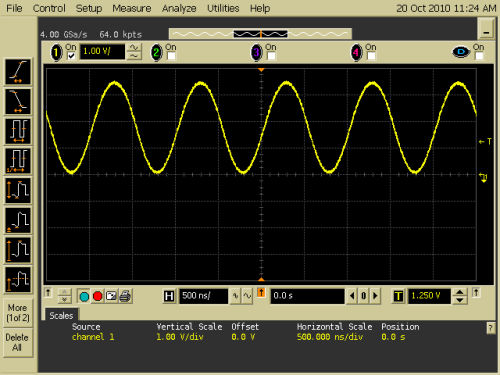Screen dimensions: 500x375
Task: Open the Measure menu
Action: click(x=132, y=8)
